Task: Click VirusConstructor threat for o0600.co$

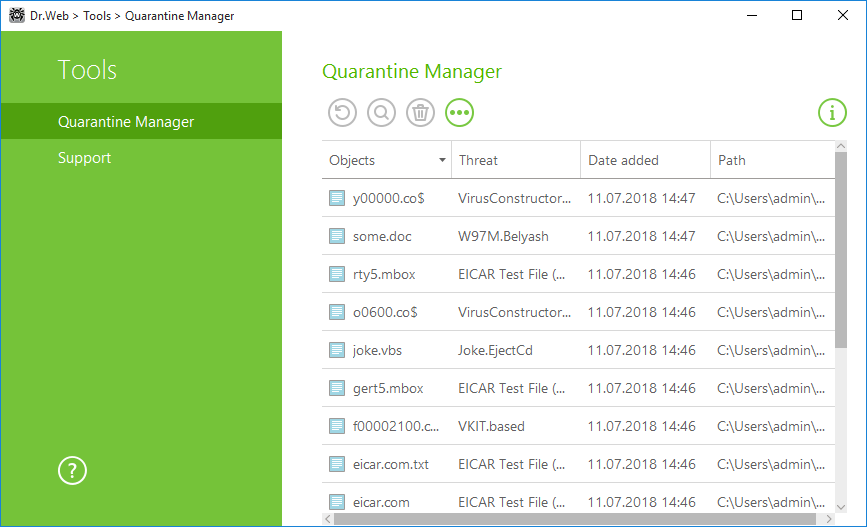Action: (x=514, y=312)
